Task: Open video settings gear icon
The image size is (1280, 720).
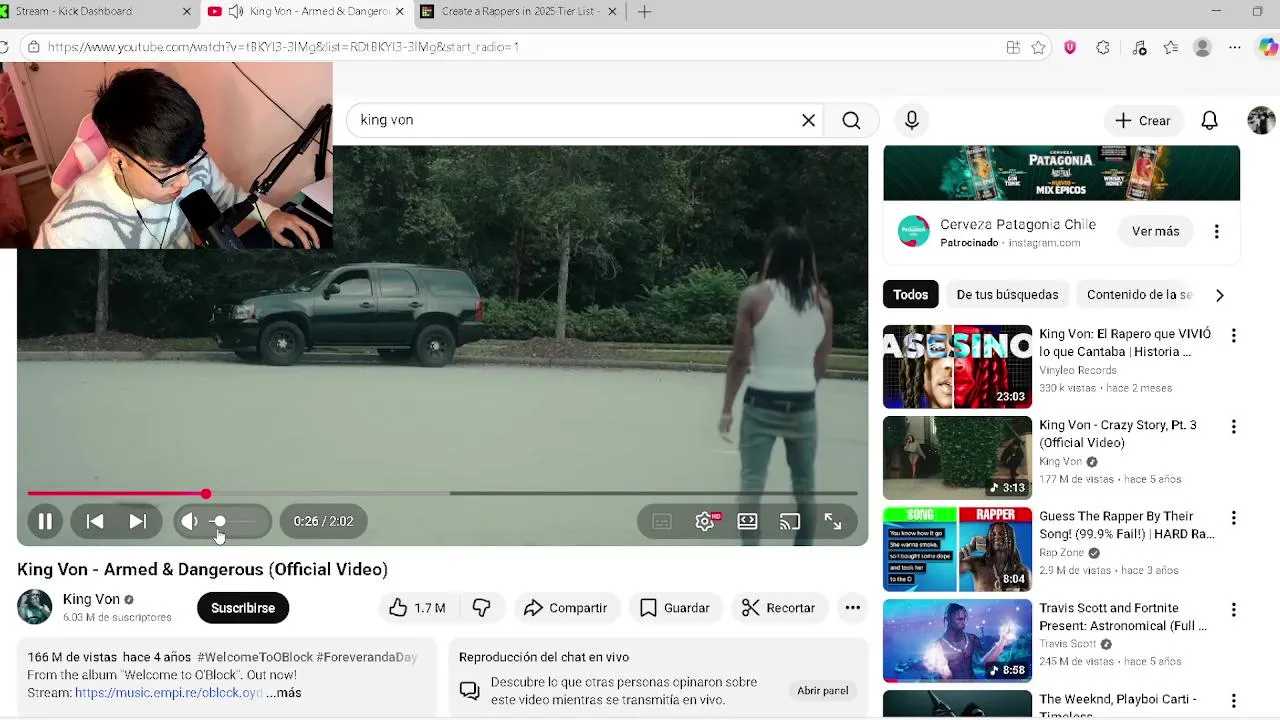Action: [x=705, y=521]
